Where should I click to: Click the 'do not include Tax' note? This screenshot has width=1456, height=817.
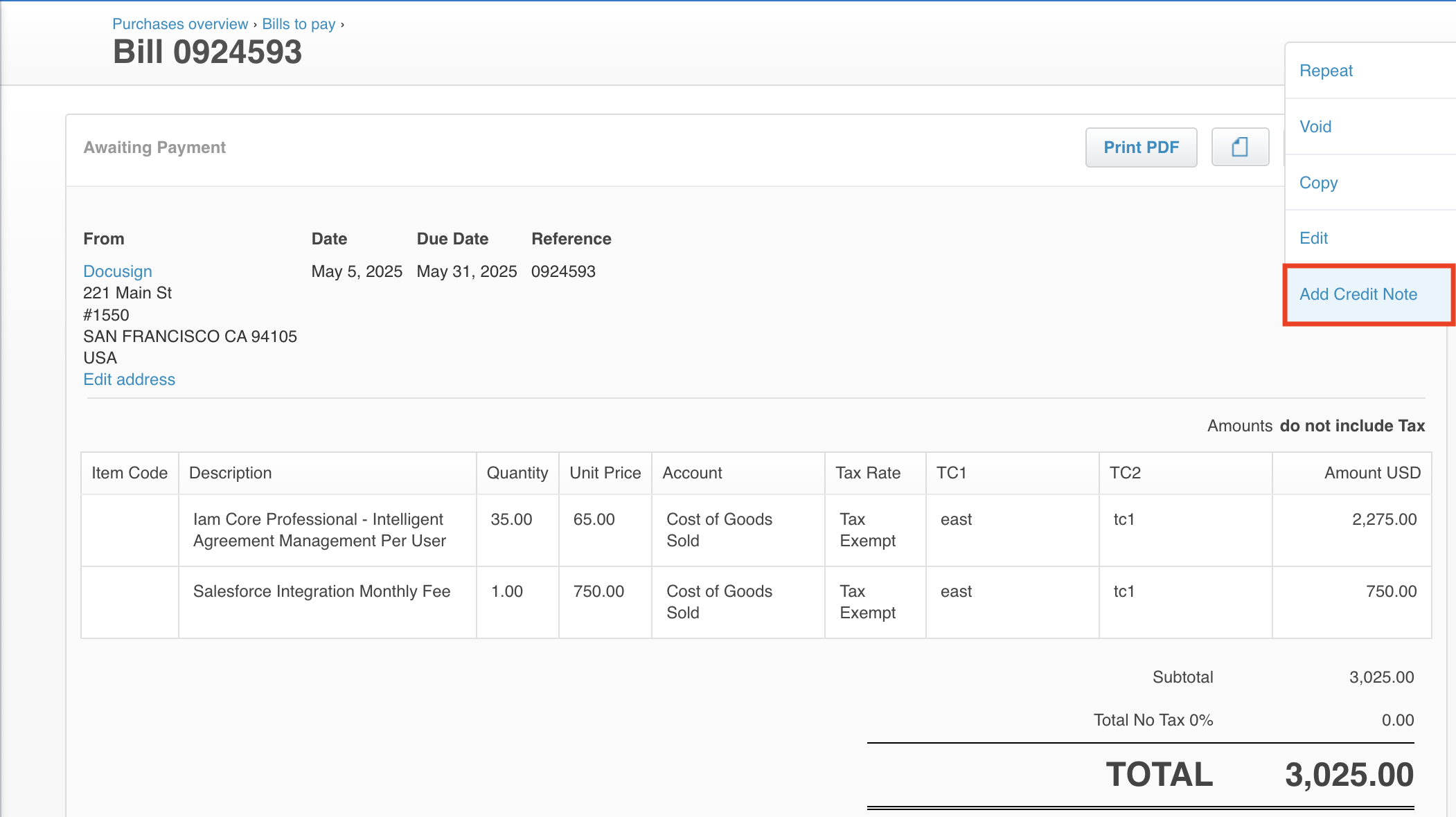(1352, 426)
